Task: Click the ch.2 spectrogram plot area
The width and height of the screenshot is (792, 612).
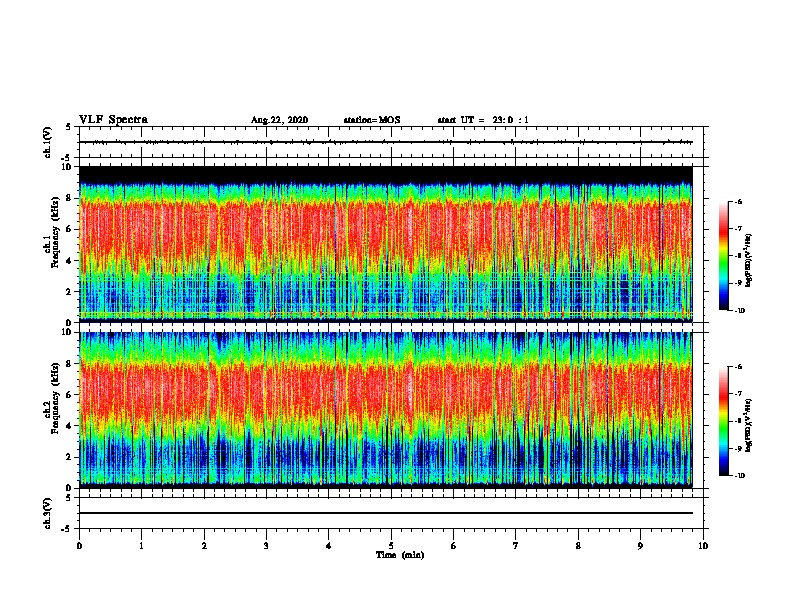Action: tap(385, 410)
